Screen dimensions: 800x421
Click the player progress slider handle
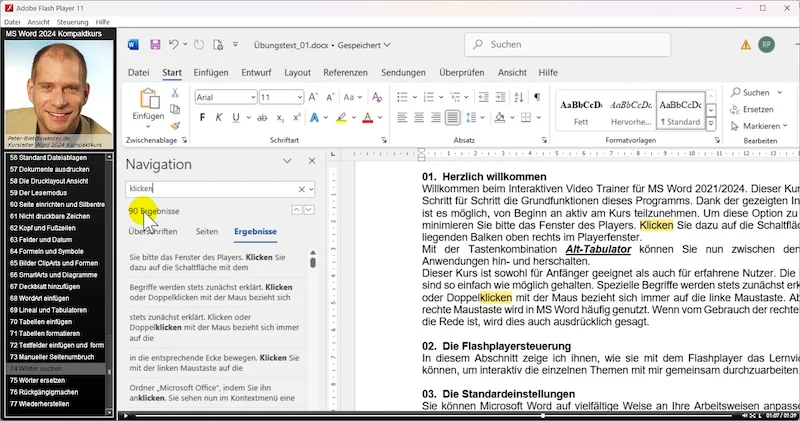coord(543,416)
